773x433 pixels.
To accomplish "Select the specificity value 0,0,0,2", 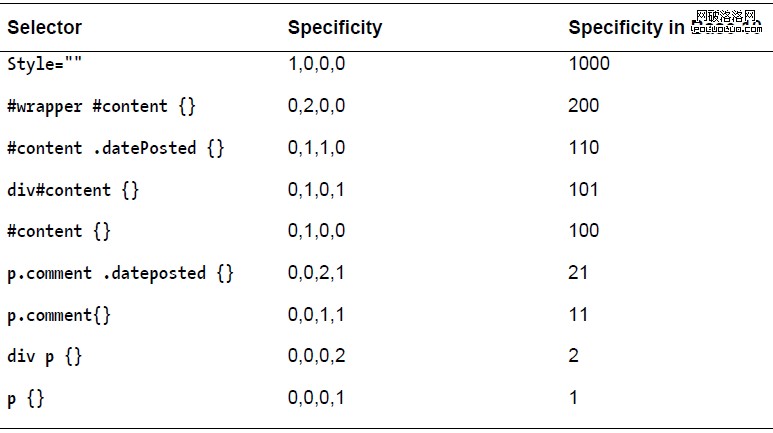I will (x=317, y=356).
